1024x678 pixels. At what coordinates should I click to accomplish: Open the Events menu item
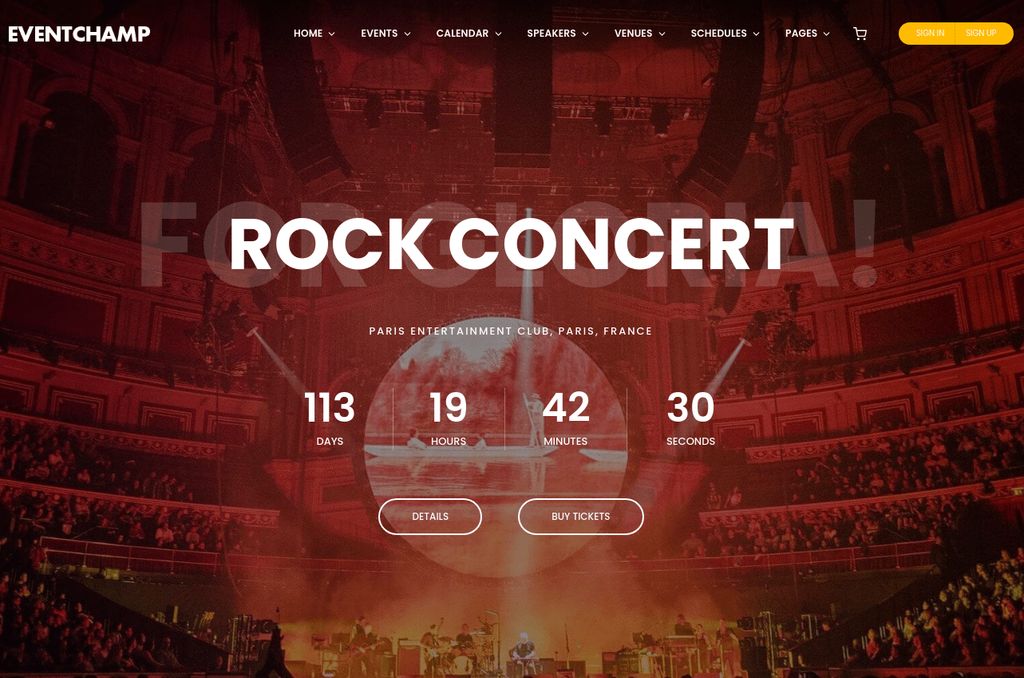[379, 33]
